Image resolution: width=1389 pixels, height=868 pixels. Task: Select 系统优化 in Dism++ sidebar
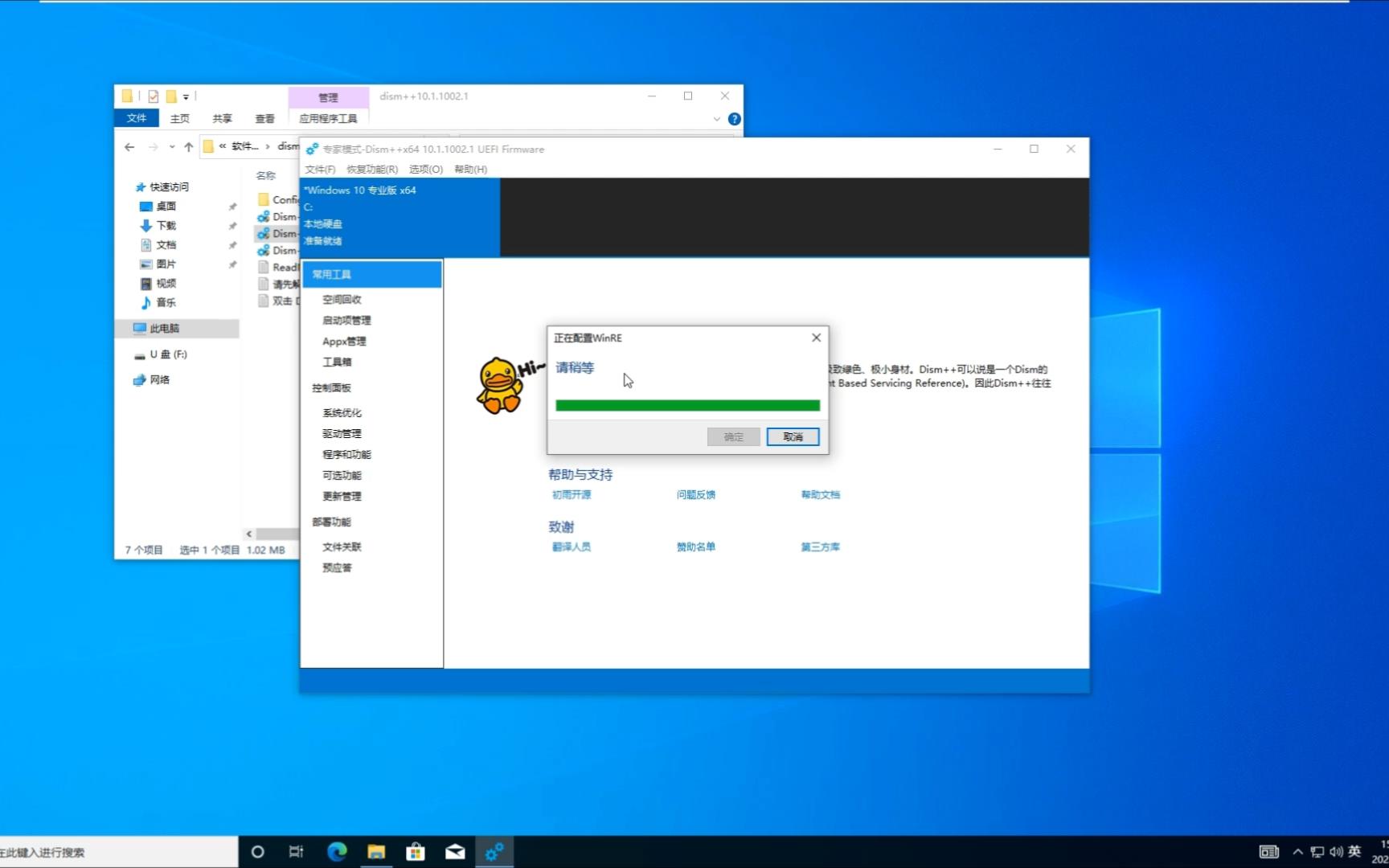[x=341, y=411]
